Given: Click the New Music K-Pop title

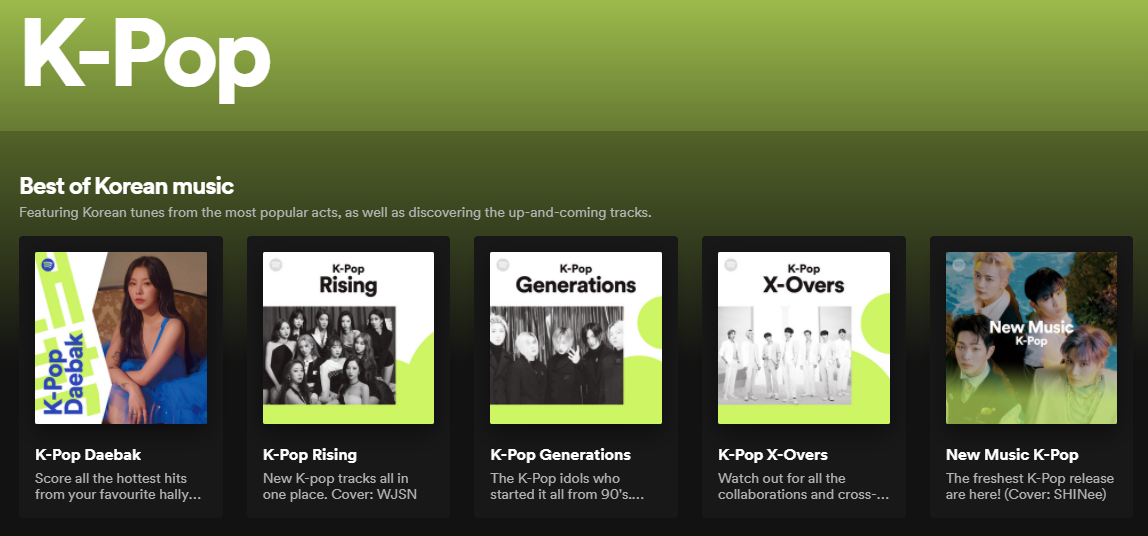Looking at the screenshot, I should pyautogui.click(x=1012, y=455).
